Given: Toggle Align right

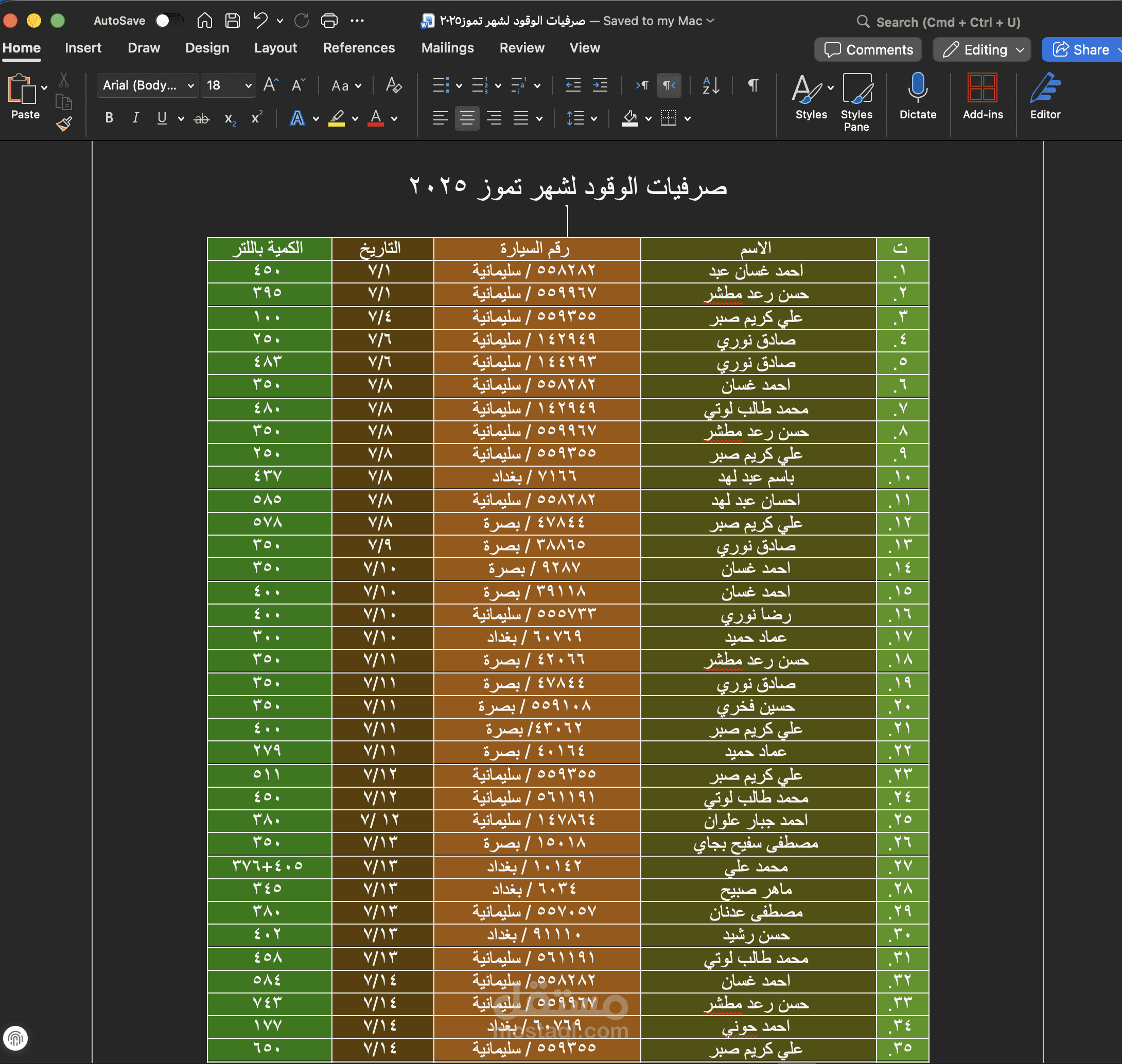Looking at the screenshot, I should [494, 118].
